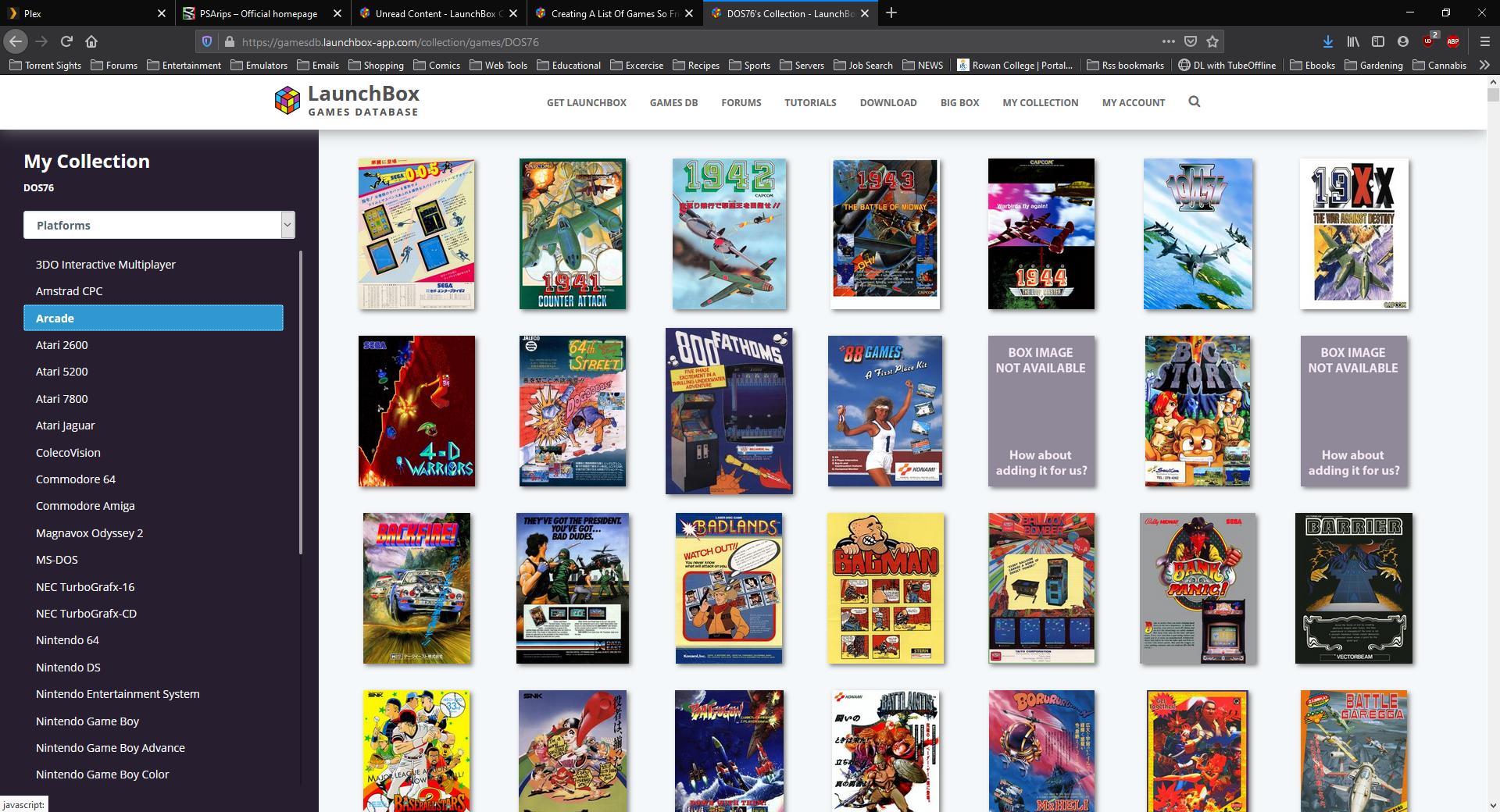Image resolution: width=1500 pixels, height=812 pixels.
Task: Open GET LAUNCHBOX in the site menu
Action: tap(586, 102)
